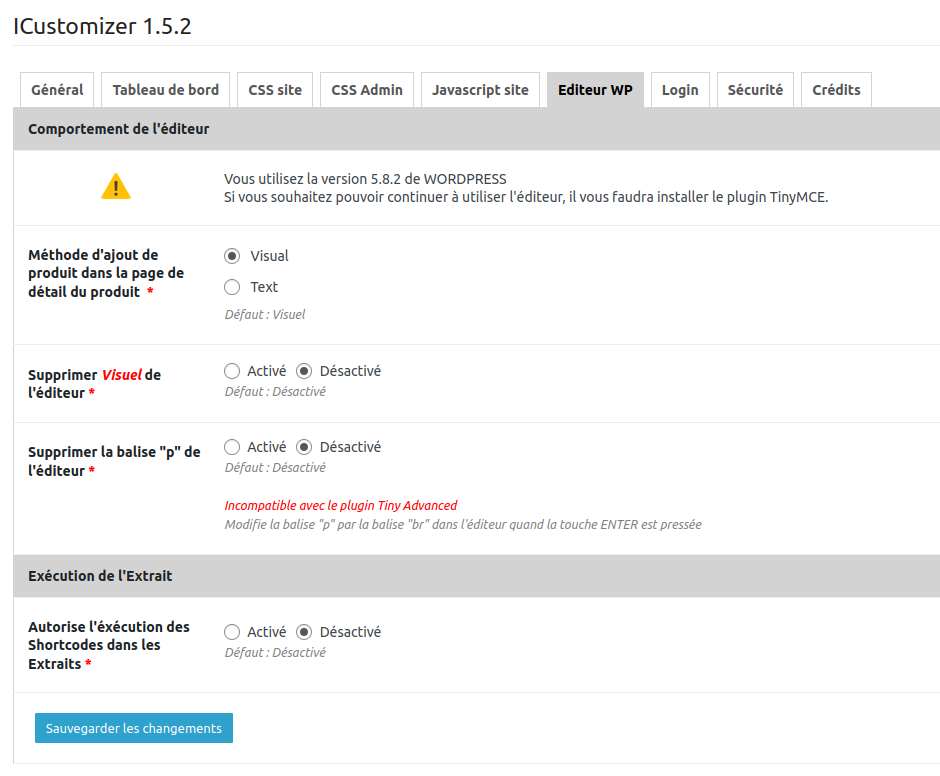Choose Désactivé for Supprimer la balise "p"

click(x=304, y=447)
